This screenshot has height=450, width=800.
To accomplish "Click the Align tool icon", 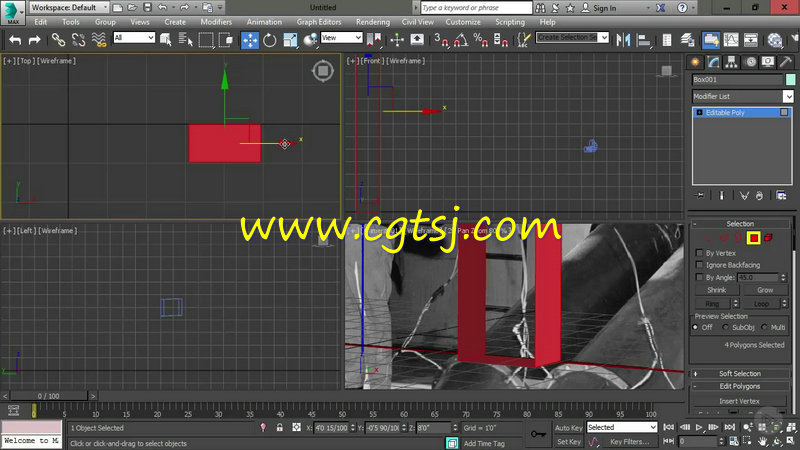I will (643, 40).
